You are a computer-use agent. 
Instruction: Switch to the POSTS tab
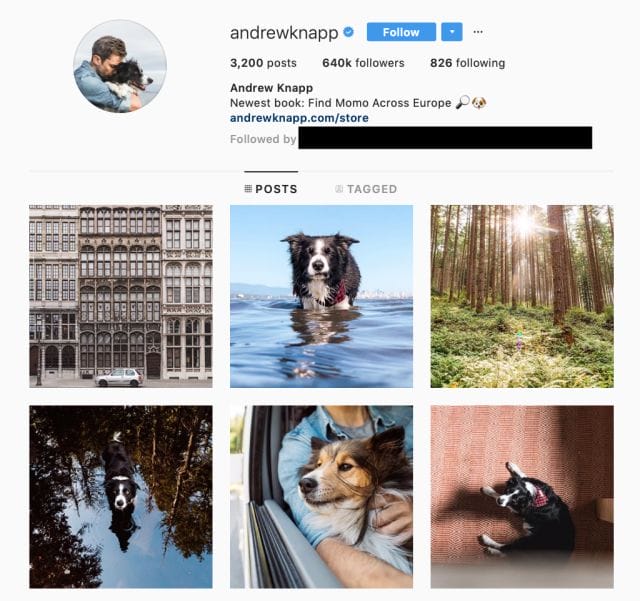click(271, 189)
